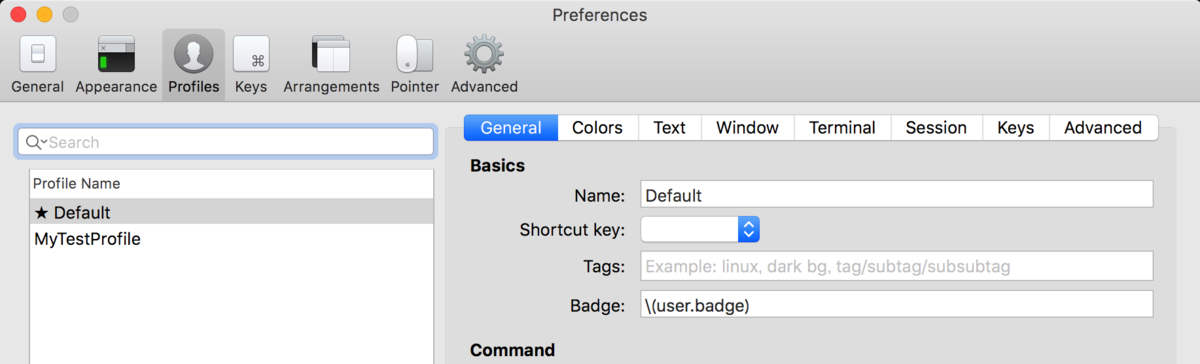
Task: Switch to the Session tab
Action: coord(936,128)
